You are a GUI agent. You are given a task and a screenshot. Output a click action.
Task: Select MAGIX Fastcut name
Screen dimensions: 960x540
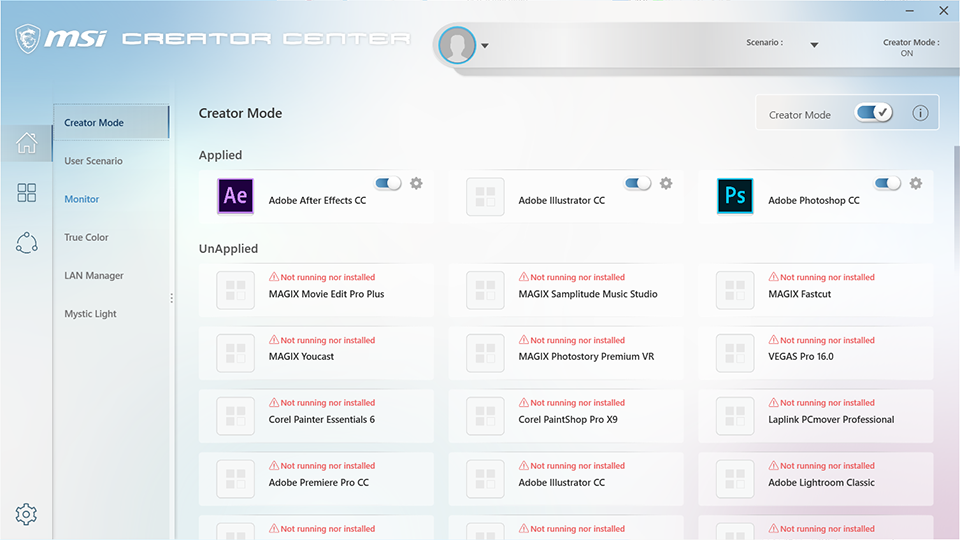(800, 294)
